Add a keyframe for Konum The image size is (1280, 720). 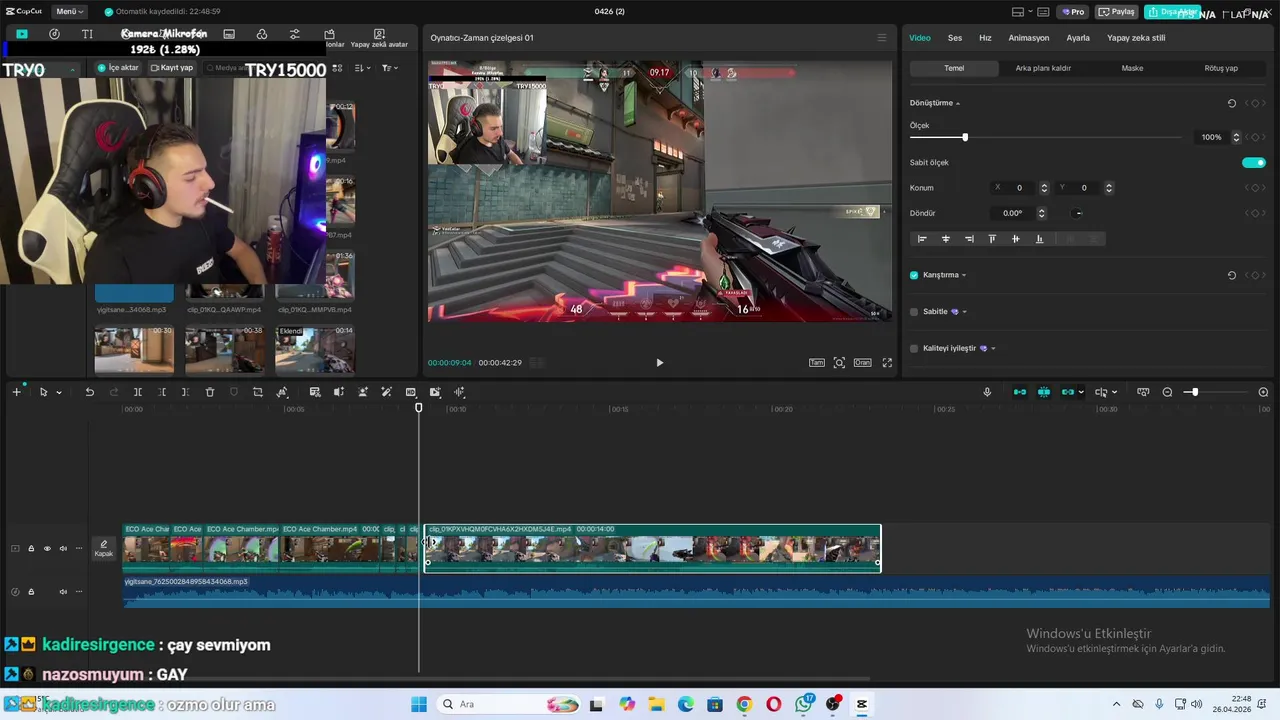pyautogui.click(x=1255, y=188)
